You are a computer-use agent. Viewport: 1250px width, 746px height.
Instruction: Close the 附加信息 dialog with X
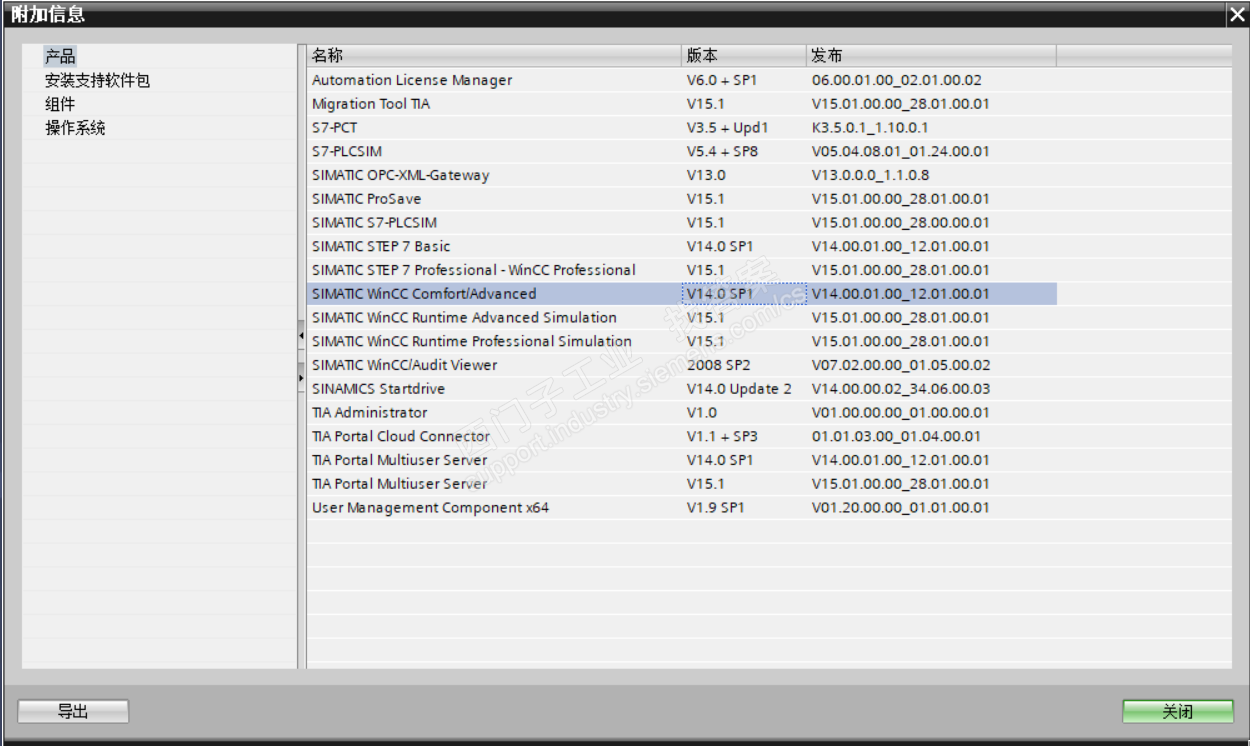coord(1237,14)
